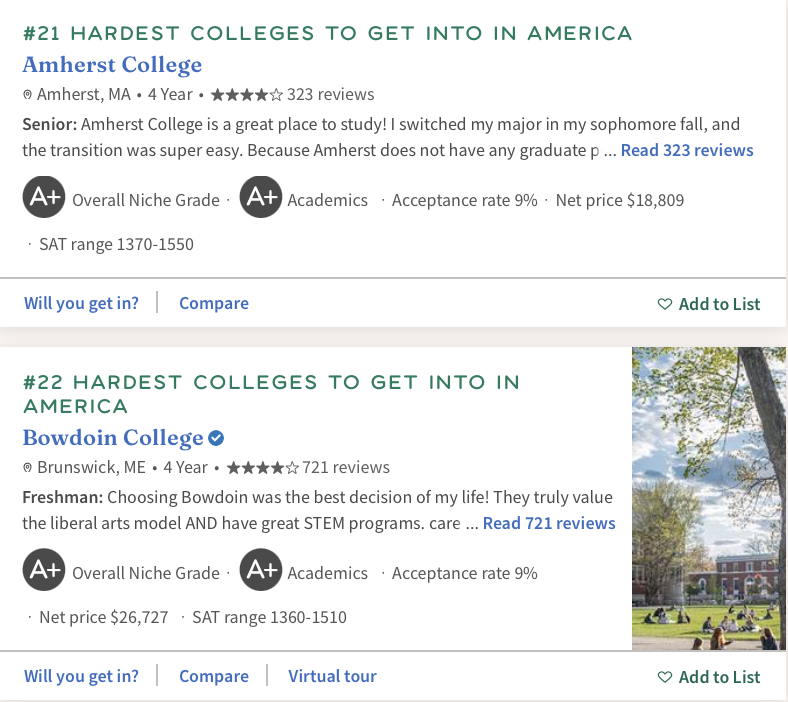The width and height of the screenshot is (788, 702).
Task: Click Will you get in? for Bowdoin
Action: point(81,676)
